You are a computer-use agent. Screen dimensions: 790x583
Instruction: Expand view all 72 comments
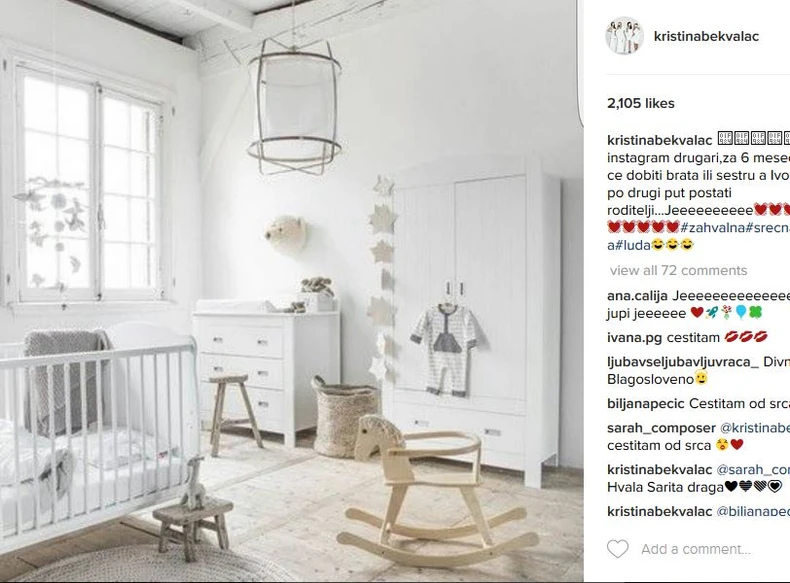click(678, 271)
